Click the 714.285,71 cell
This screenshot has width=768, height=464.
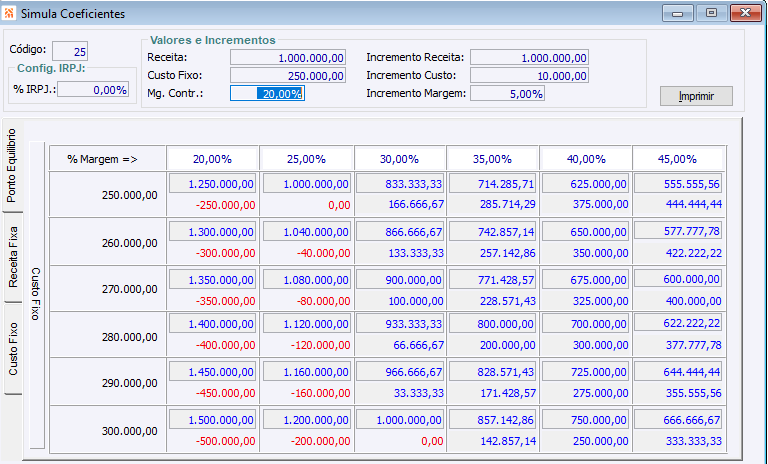coord(493,184)
